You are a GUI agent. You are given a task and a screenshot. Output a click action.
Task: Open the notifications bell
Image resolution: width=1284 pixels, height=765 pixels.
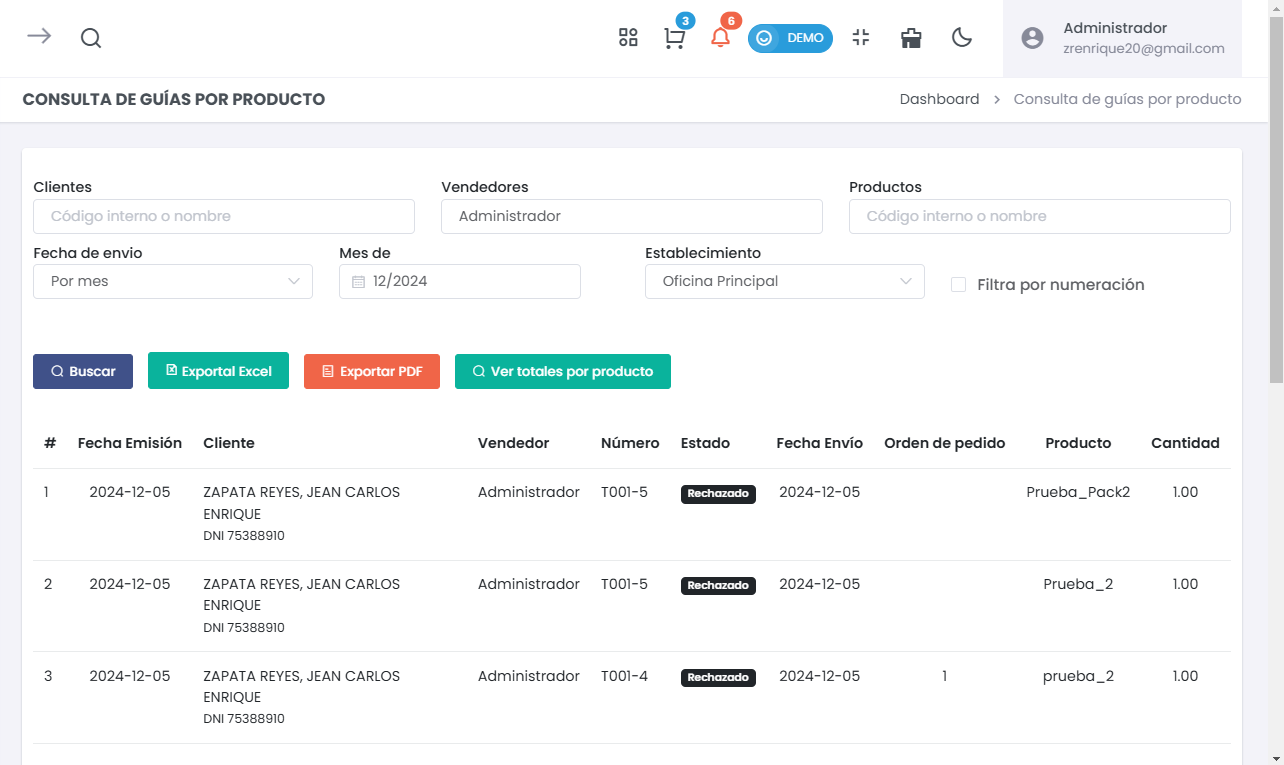point(720,38)
